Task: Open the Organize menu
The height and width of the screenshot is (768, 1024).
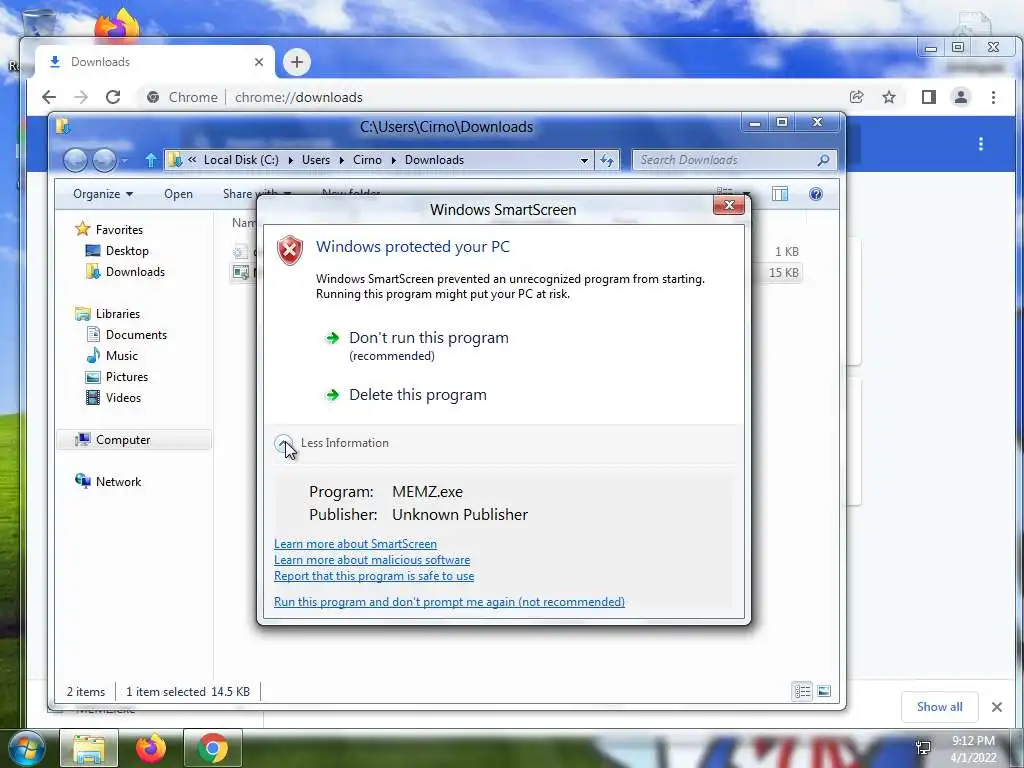Action: pyautogui.click(x=103, y=194)
